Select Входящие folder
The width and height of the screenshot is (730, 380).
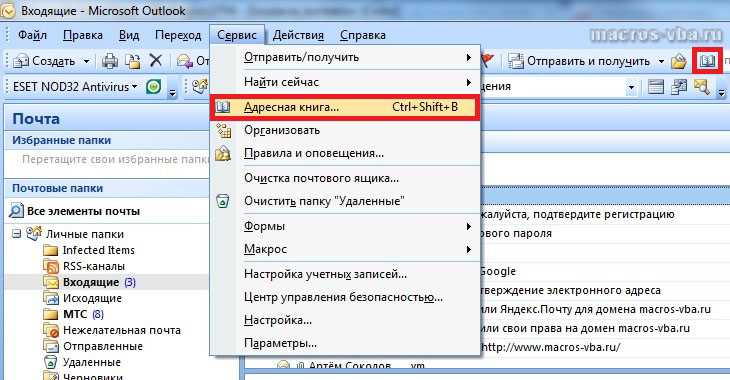pos(90,282)
